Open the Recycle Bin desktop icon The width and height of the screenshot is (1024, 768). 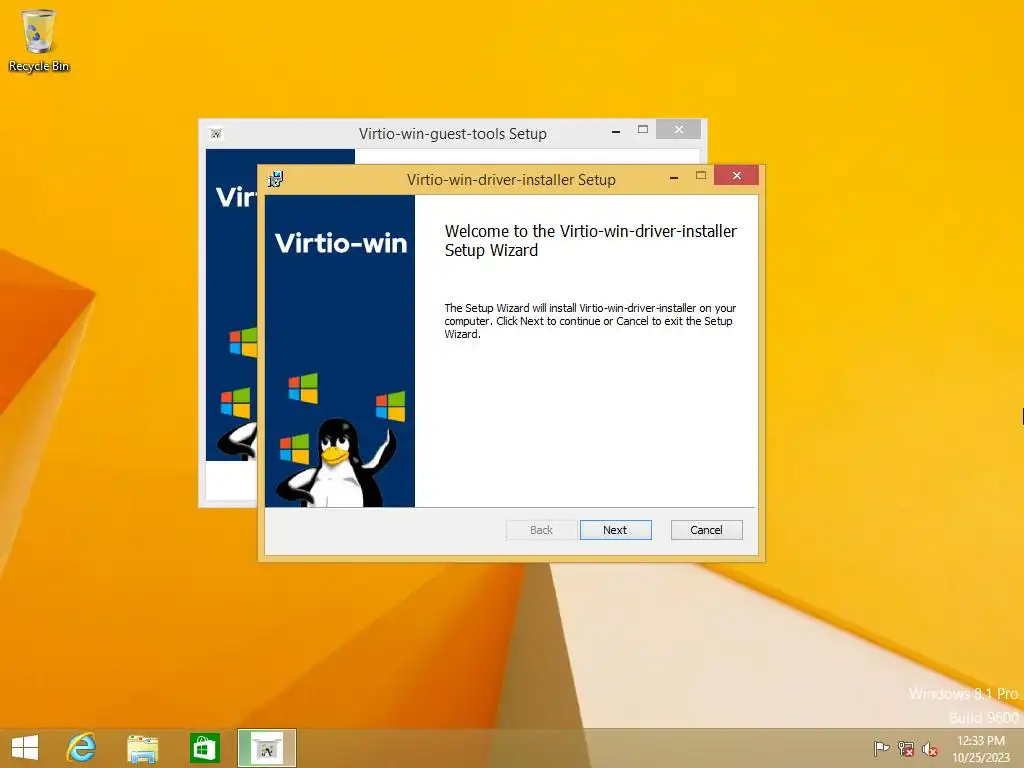pyautogui.click(x=39, y=40)
